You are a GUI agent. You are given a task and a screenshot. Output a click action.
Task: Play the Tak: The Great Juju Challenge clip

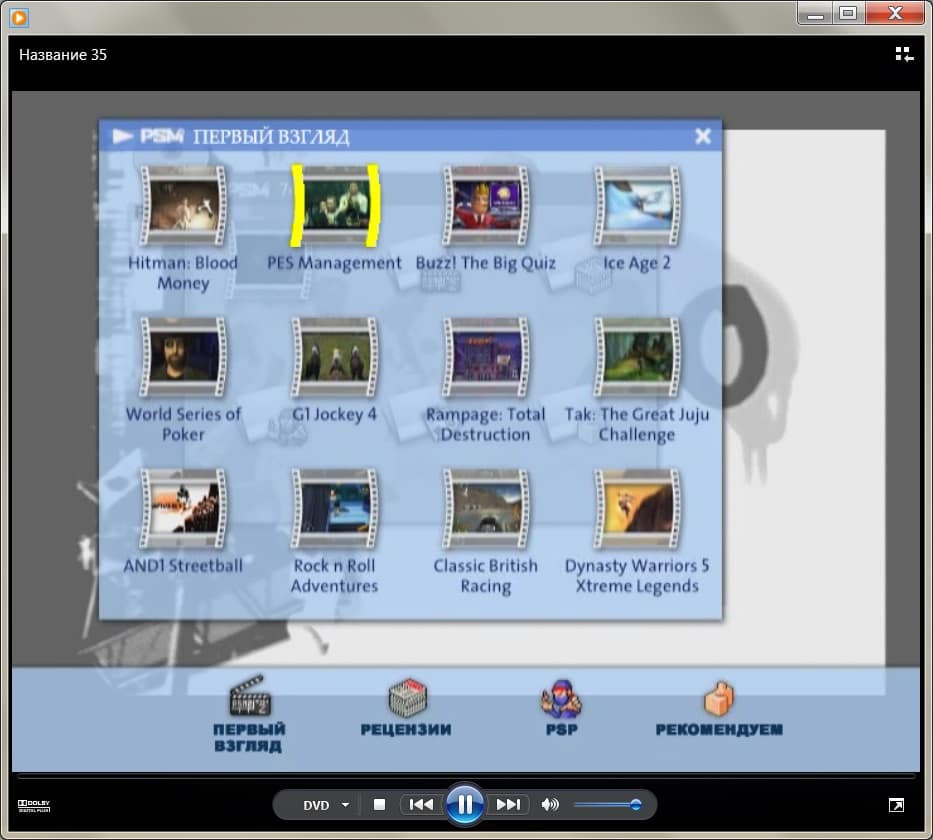coord(637,357)
